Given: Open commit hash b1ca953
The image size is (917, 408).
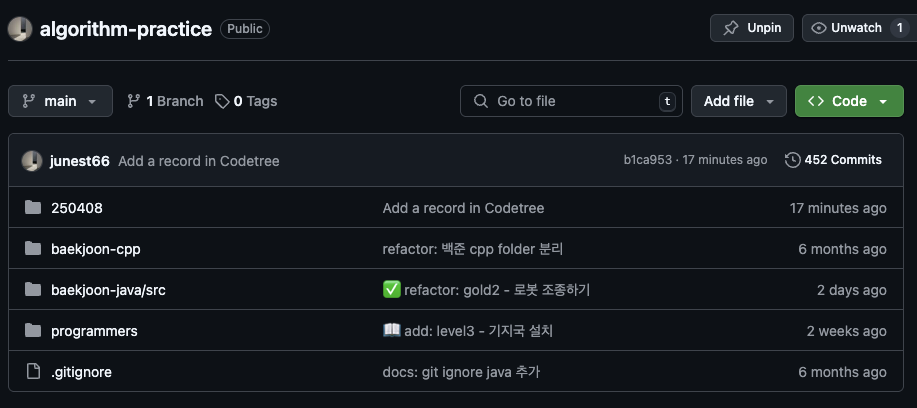Looking at the screenshot, I should (648, 160).
